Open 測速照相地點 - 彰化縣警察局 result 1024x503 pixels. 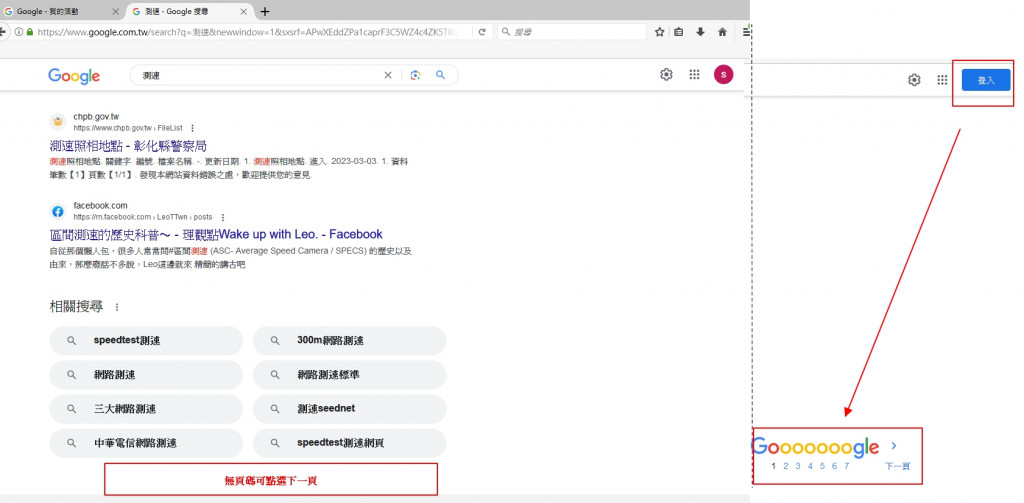tap(128, 146)
